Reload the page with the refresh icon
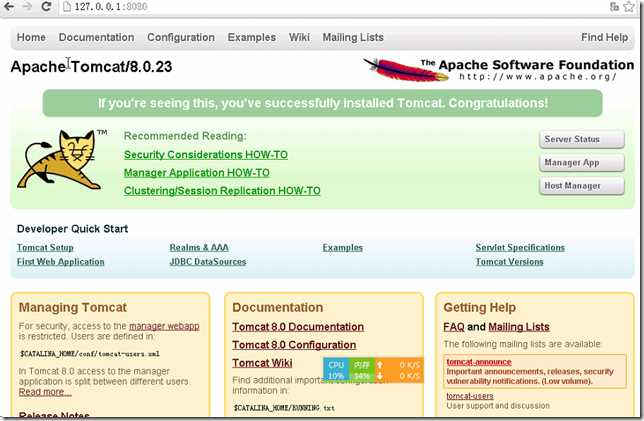Image resolution: width=644 pixels, height=421 pixels. (46, 7)
